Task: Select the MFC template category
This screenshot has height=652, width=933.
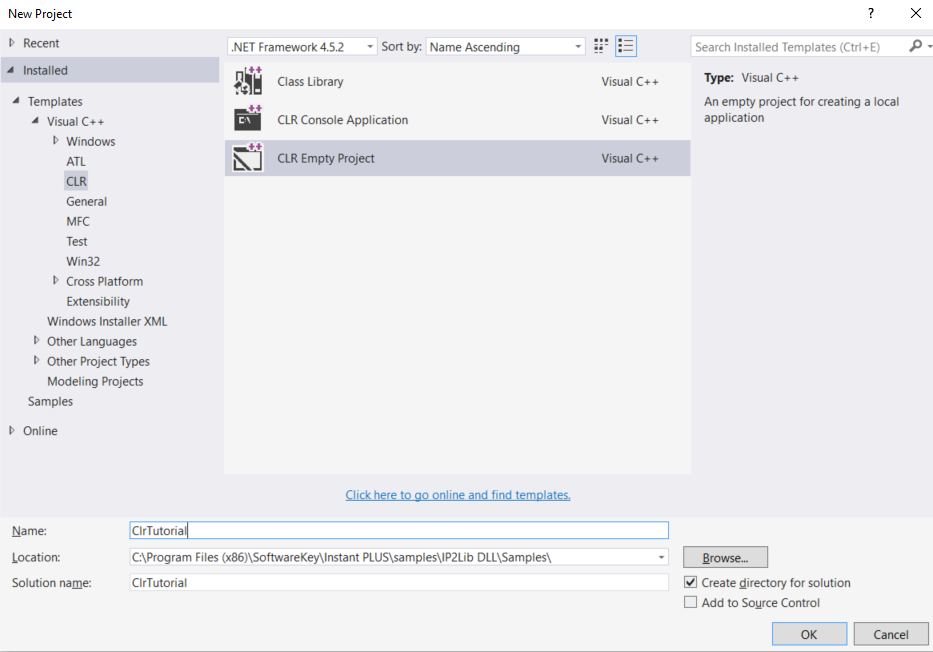Action: (x=78, y=221)
